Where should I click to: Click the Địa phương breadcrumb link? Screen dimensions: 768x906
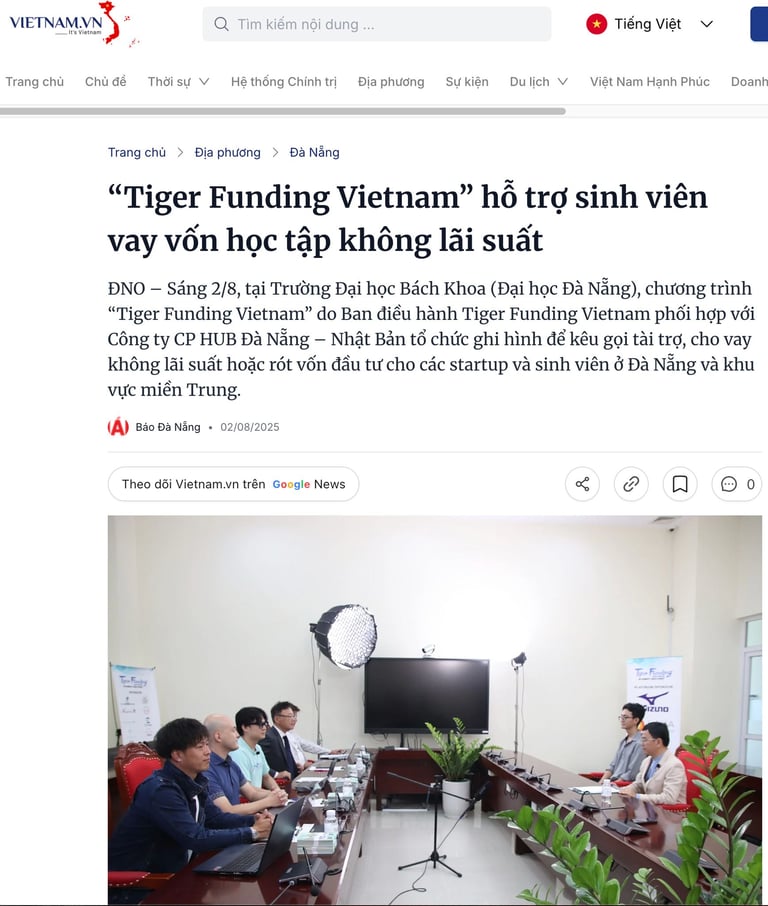228,153
